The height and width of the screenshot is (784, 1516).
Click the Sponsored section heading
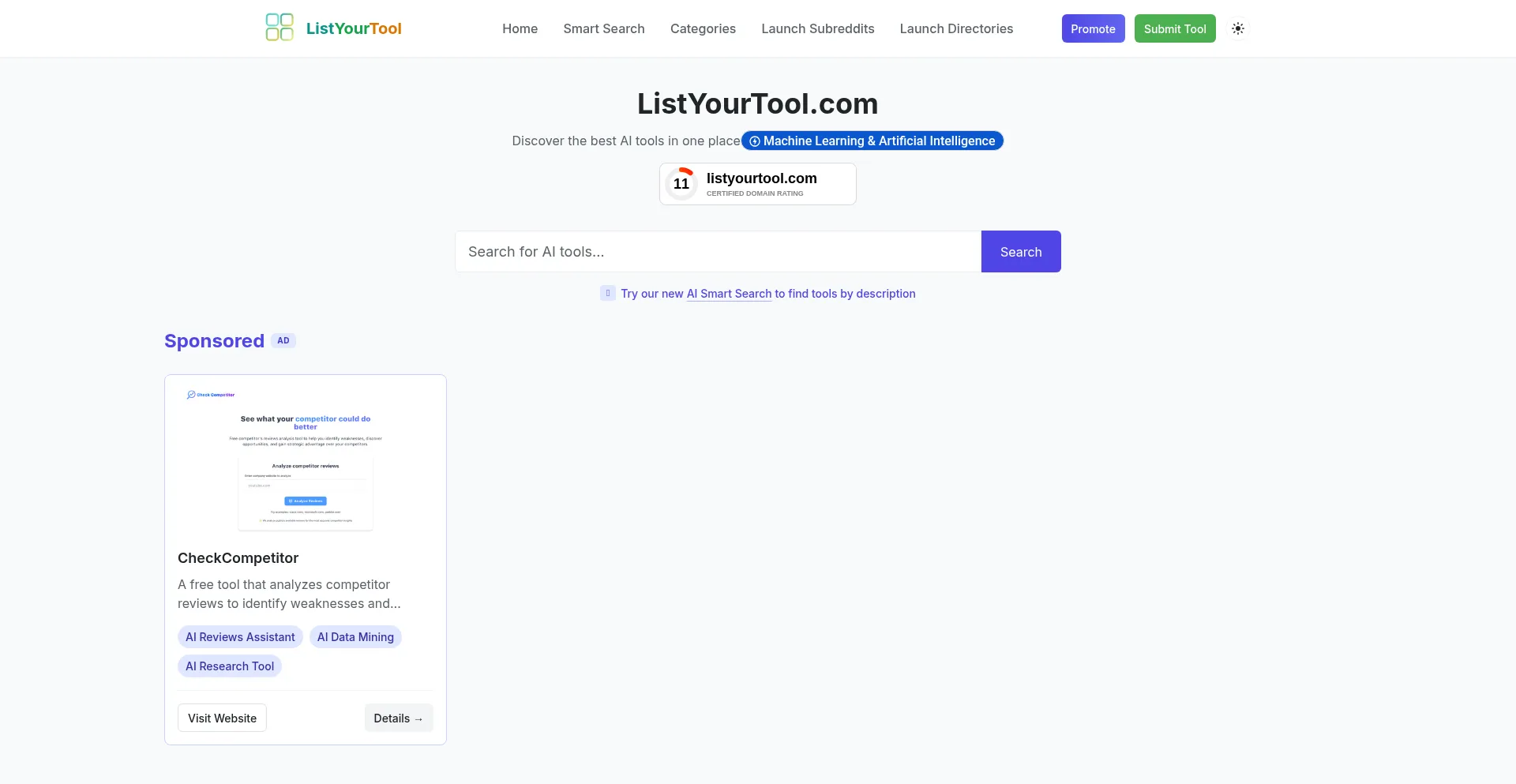pos(214,341)
